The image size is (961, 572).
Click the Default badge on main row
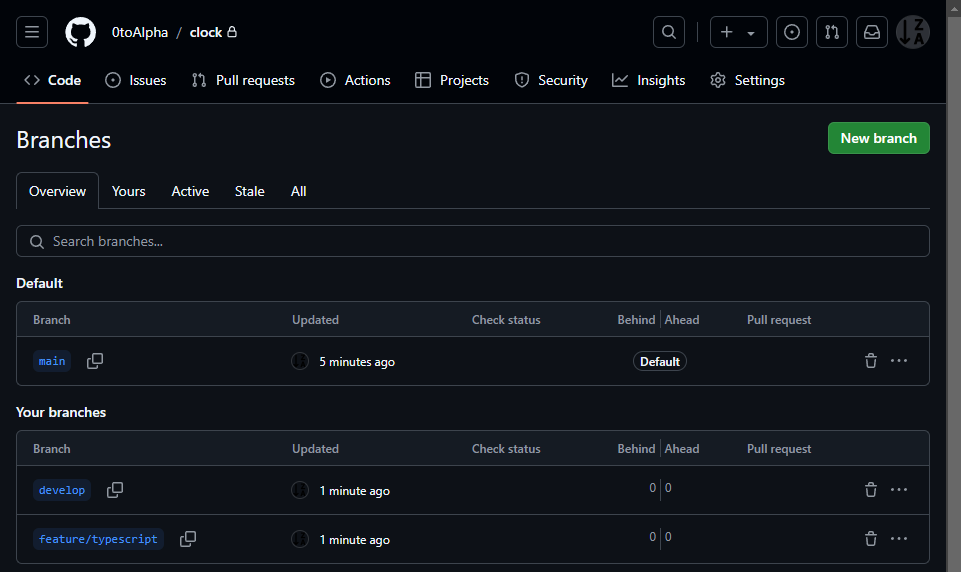[659, 362]
